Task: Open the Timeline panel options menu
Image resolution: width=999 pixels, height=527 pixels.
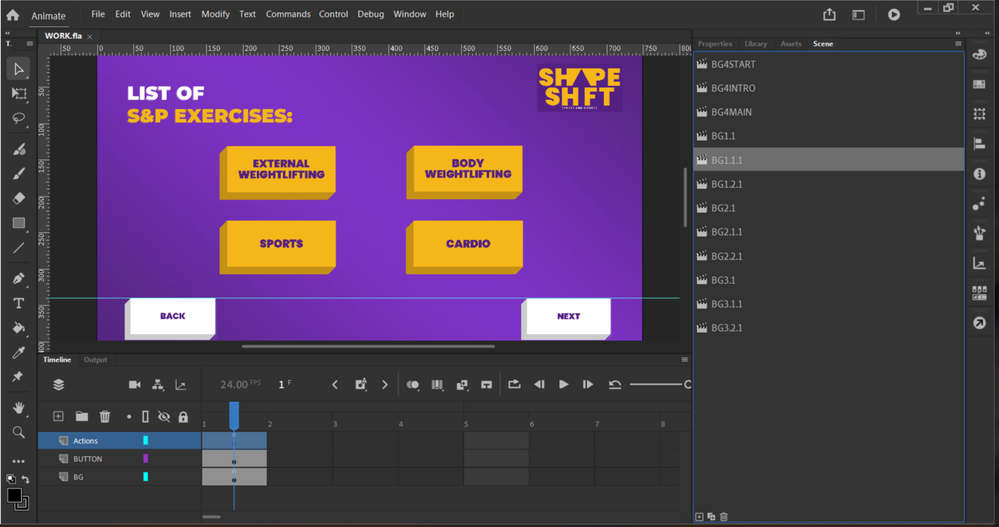Action: (x=685, y=360)
